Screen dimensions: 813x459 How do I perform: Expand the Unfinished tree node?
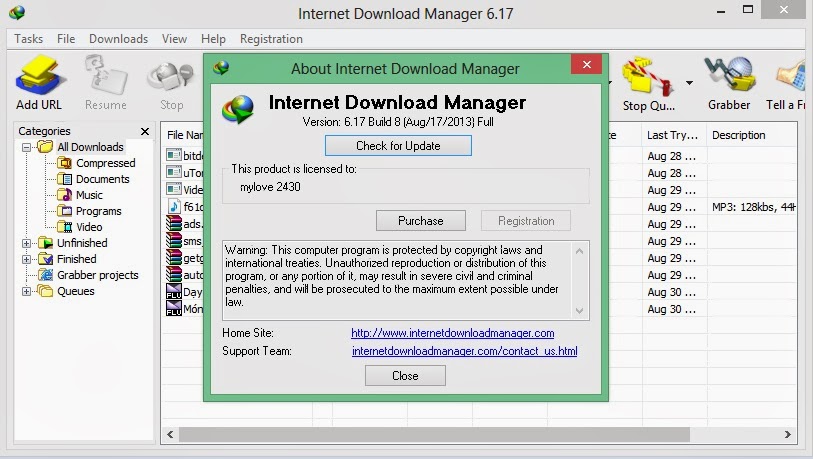tap(26, 243)
